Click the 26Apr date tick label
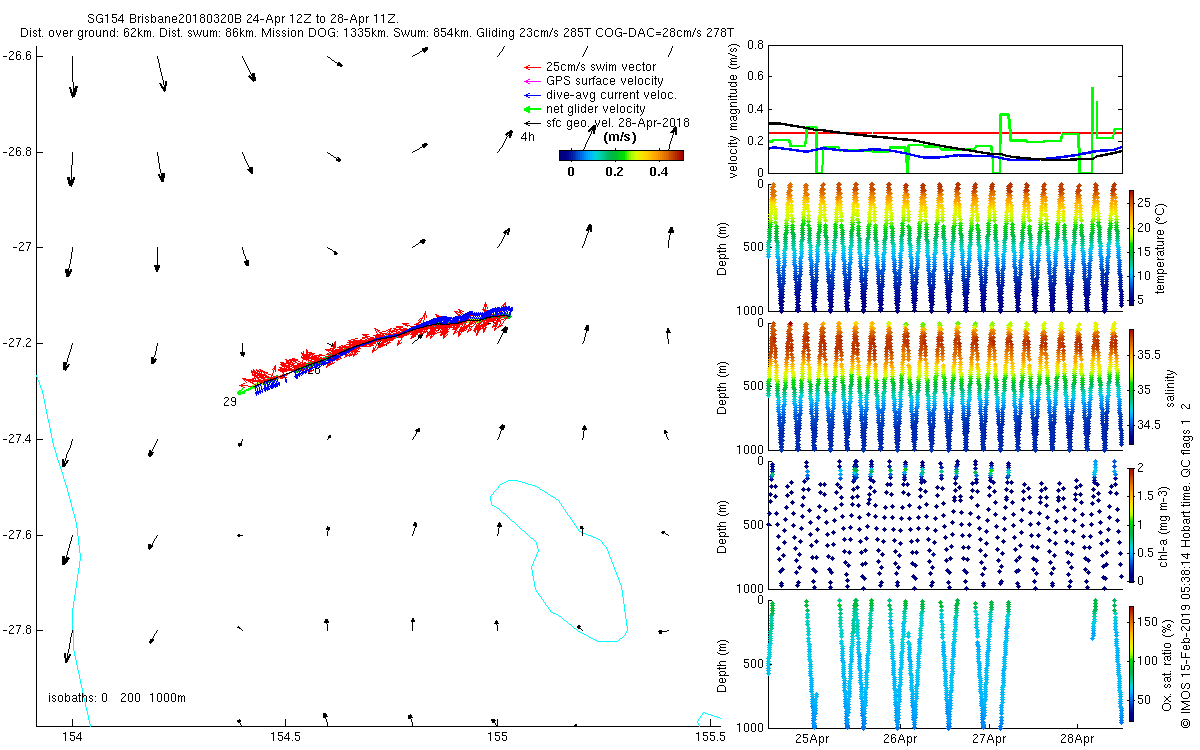The width and height of the screenshot is (1200, 750). (900, 739)
